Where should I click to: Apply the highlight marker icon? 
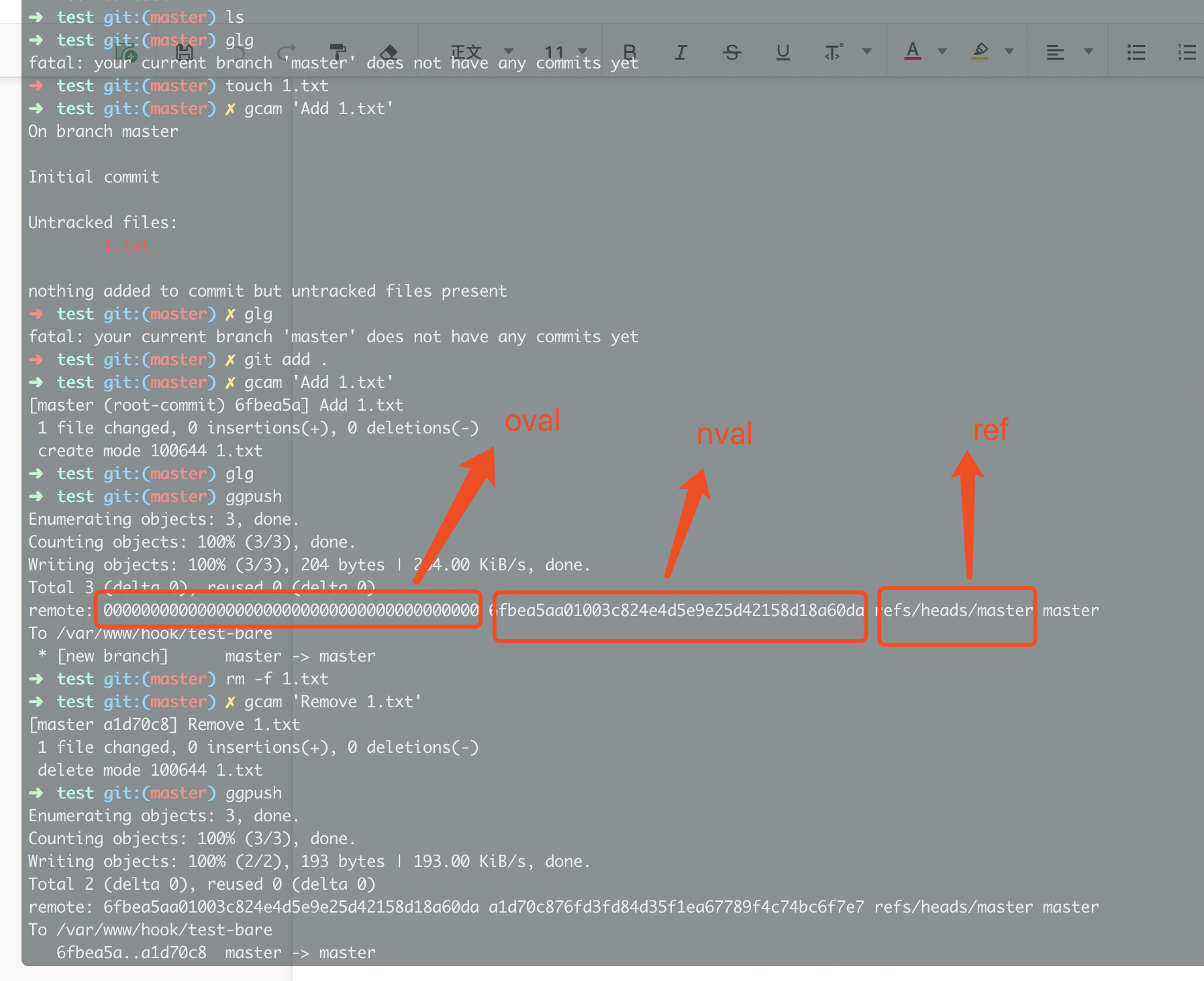[980, 51]
